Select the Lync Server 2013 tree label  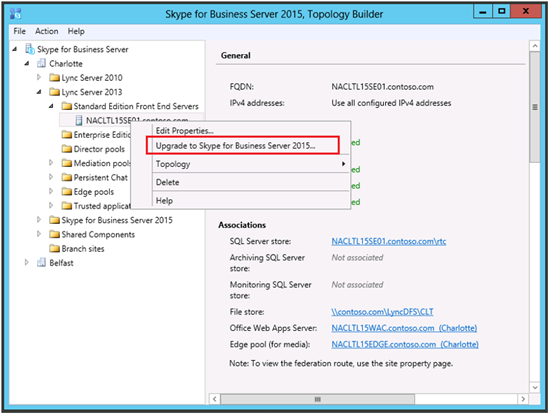[92, 92]
